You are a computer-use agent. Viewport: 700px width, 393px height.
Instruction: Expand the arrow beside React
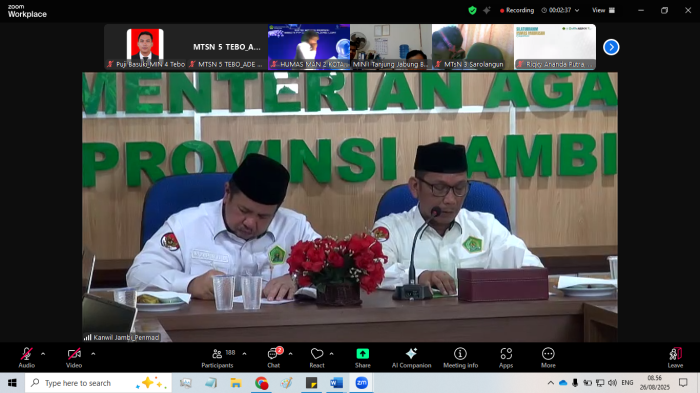[x=332, y=354]
